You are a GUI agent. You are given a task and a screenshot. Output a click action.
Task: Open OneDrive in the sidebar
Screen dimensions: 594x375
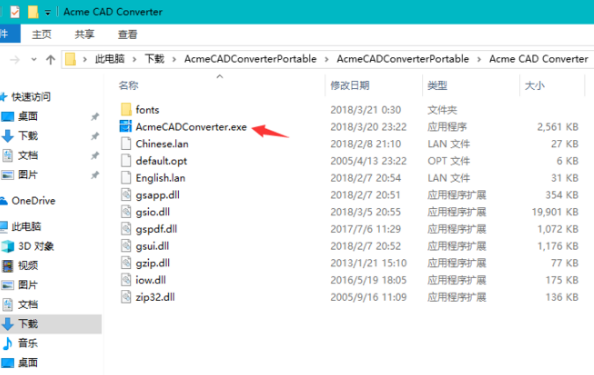pos(33,201)
